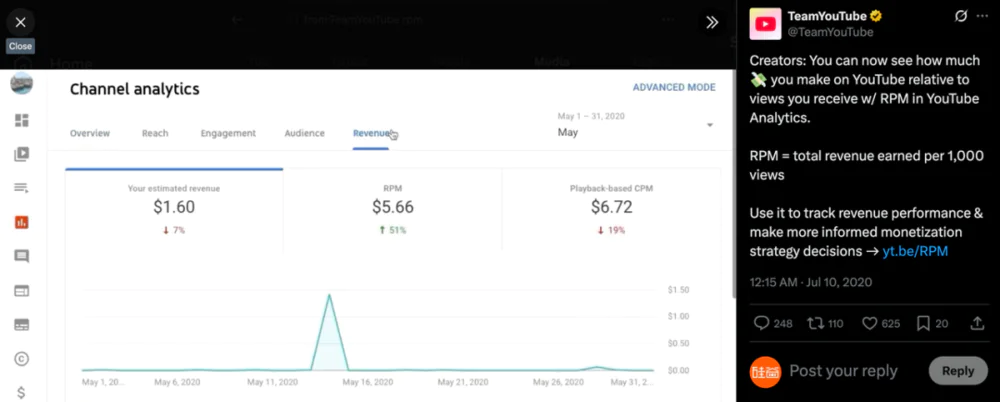Close the media viewer with X
The height and width of the screenshot is (402, 1000).
[x=20, y=21]
